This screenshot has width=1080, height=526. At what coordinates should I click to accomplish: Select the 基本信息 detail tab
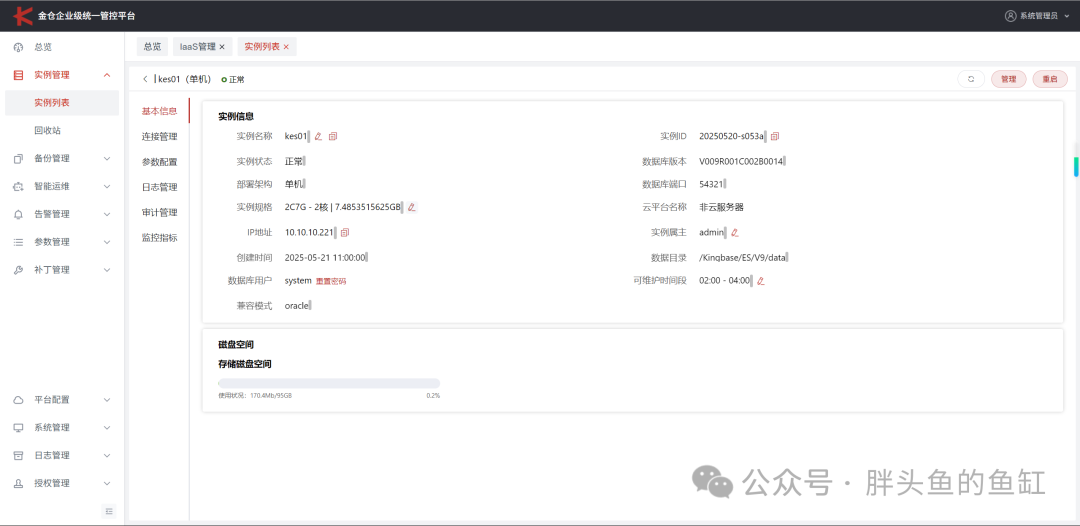[159, 112]
